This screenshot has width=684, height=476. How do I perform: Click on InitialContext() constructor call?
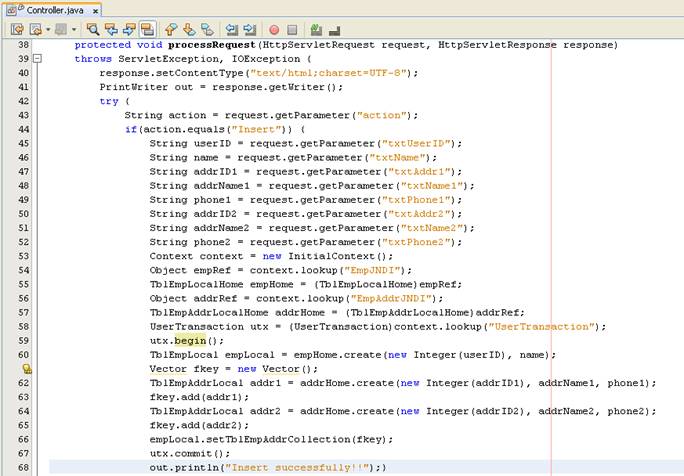337,256
